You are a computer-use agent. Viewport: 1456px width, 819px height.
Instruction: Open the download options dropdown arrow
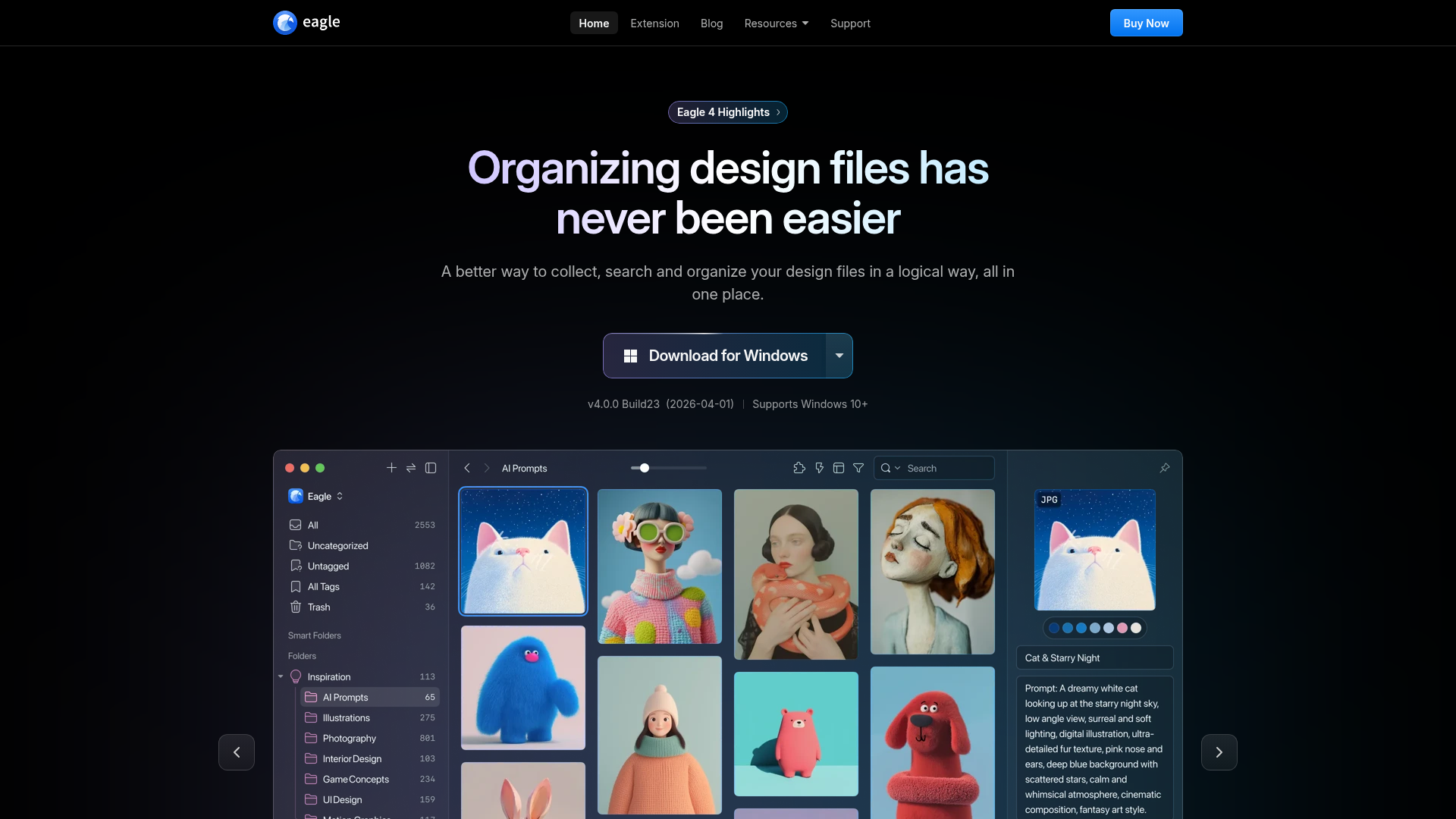coord(839,355)
